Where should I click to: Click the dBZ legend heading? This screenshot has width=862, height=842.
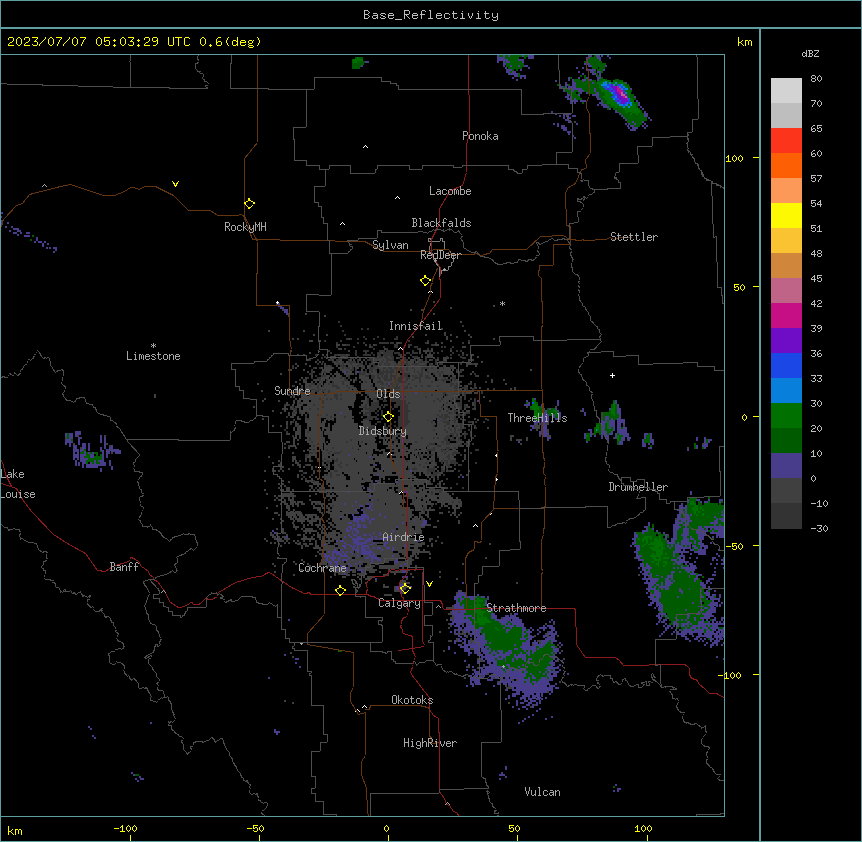pyautogui.click(x=810, y=54)
